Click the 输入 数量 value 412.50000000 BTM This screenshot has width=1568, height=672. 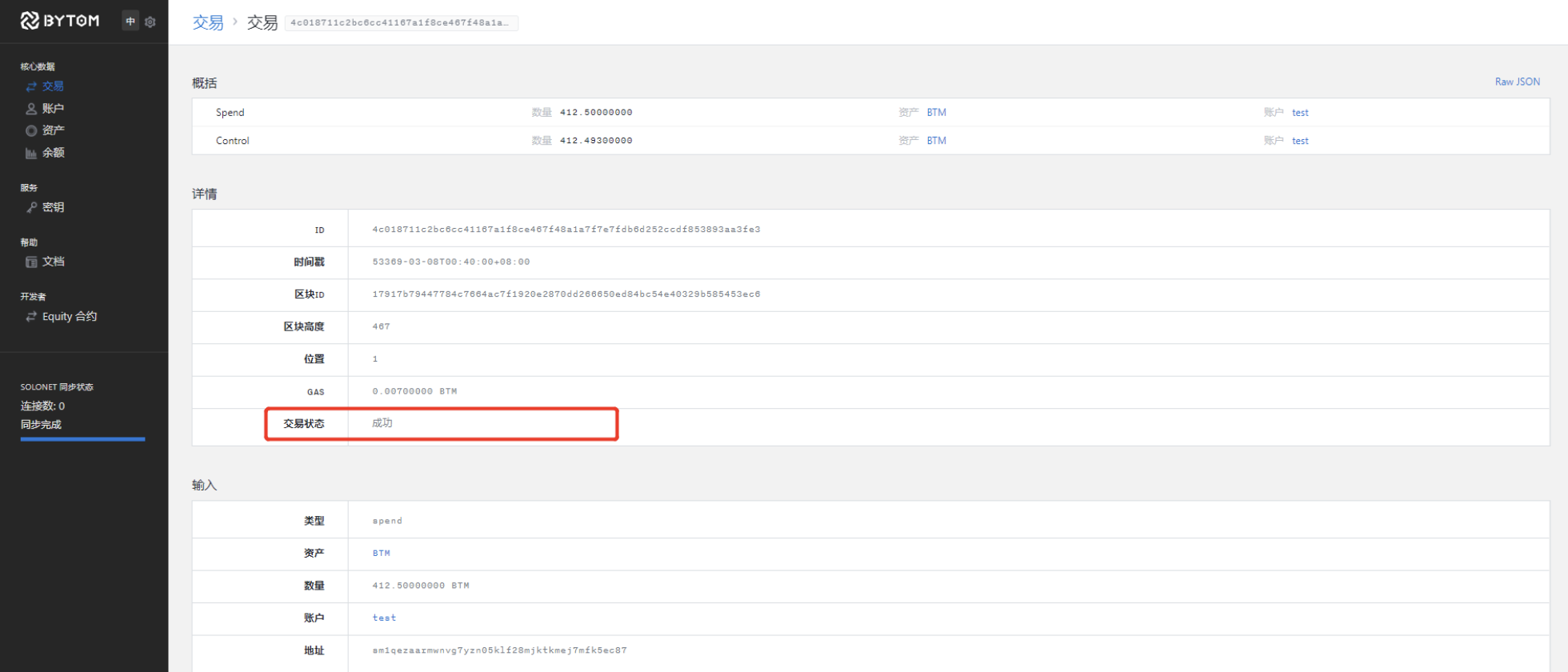pos(421,586)
